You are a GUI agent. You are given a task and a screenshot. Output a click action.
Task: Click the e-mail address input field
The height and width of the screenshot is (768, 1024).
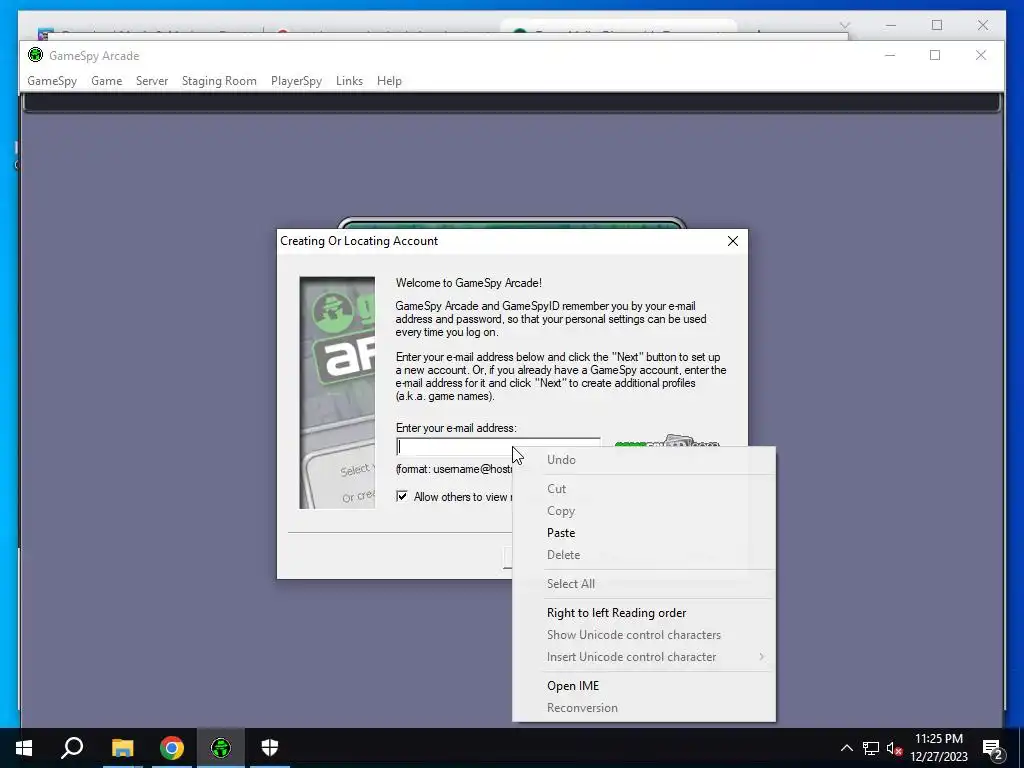(x=498, y=447)
